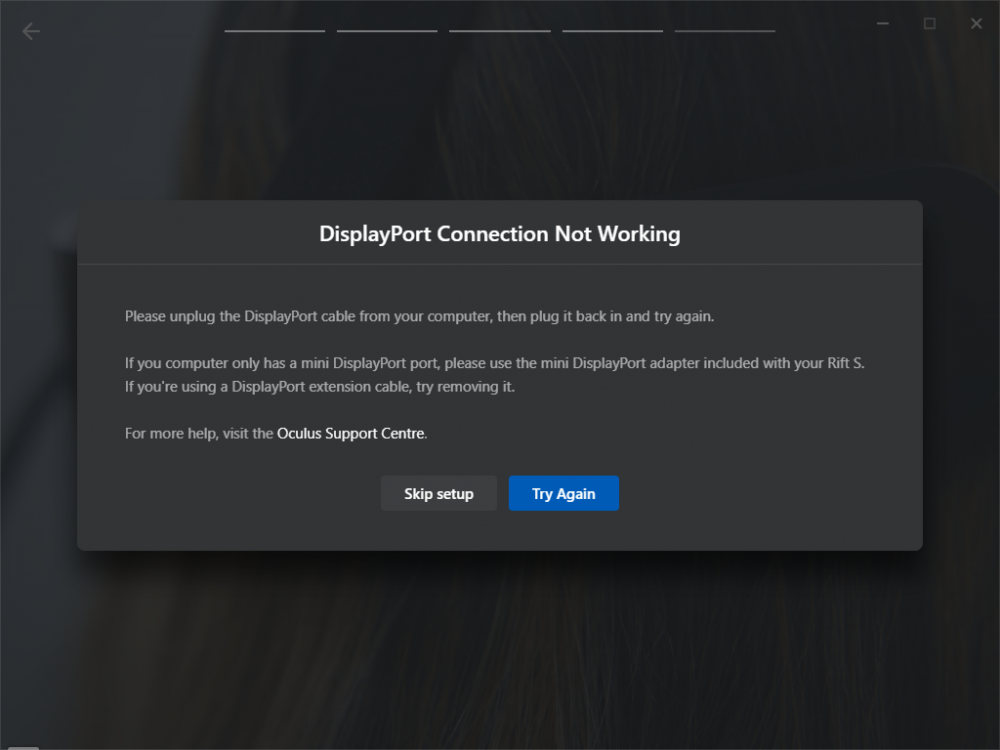This screenshot has height=750, width=1000.
Task: Click the DisplayPort Connection Not Working title
Action: (x=500, y=234)
